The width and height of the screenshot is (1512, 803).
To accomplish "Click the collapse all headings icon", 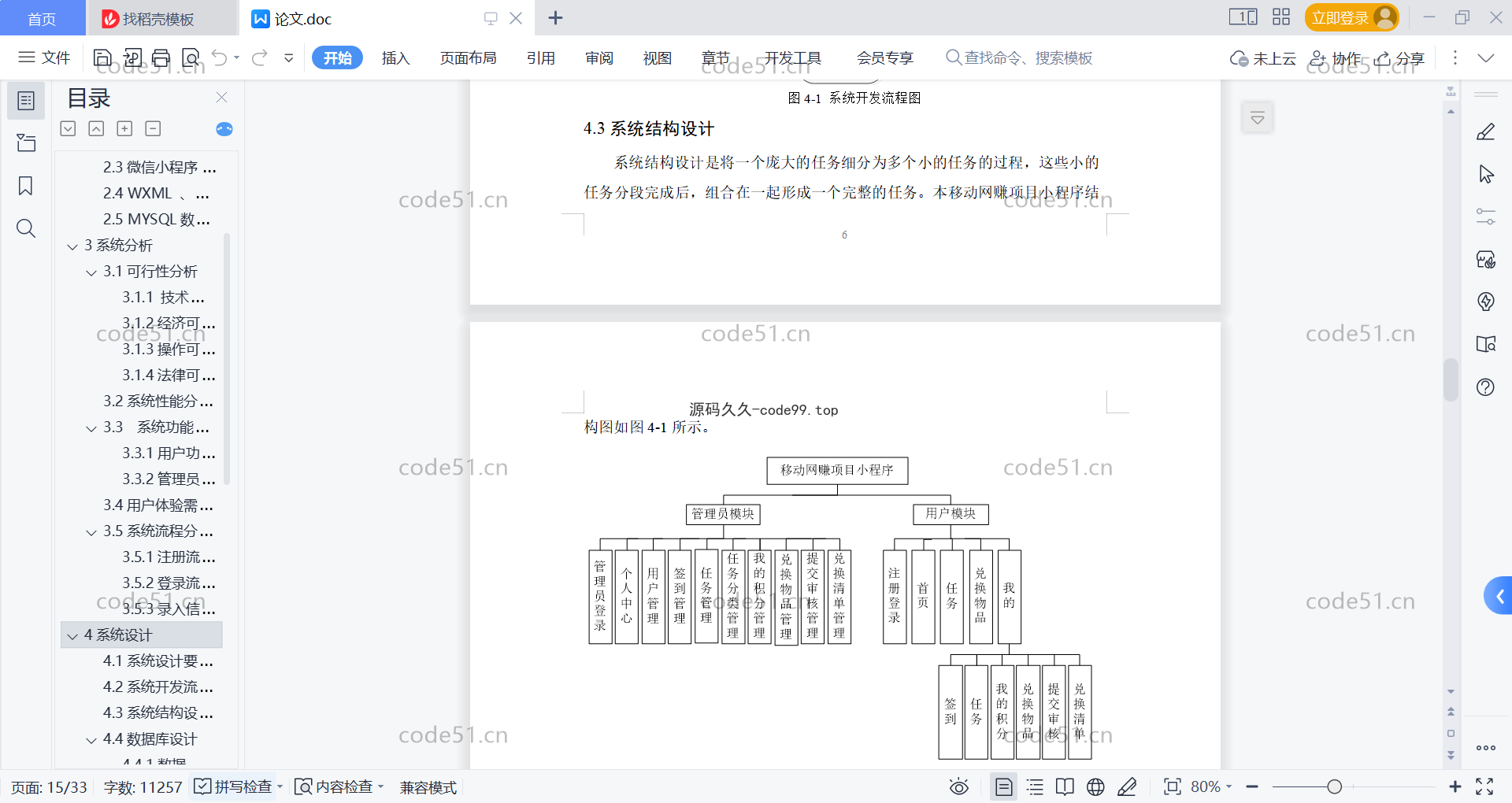I will [96, 128].
